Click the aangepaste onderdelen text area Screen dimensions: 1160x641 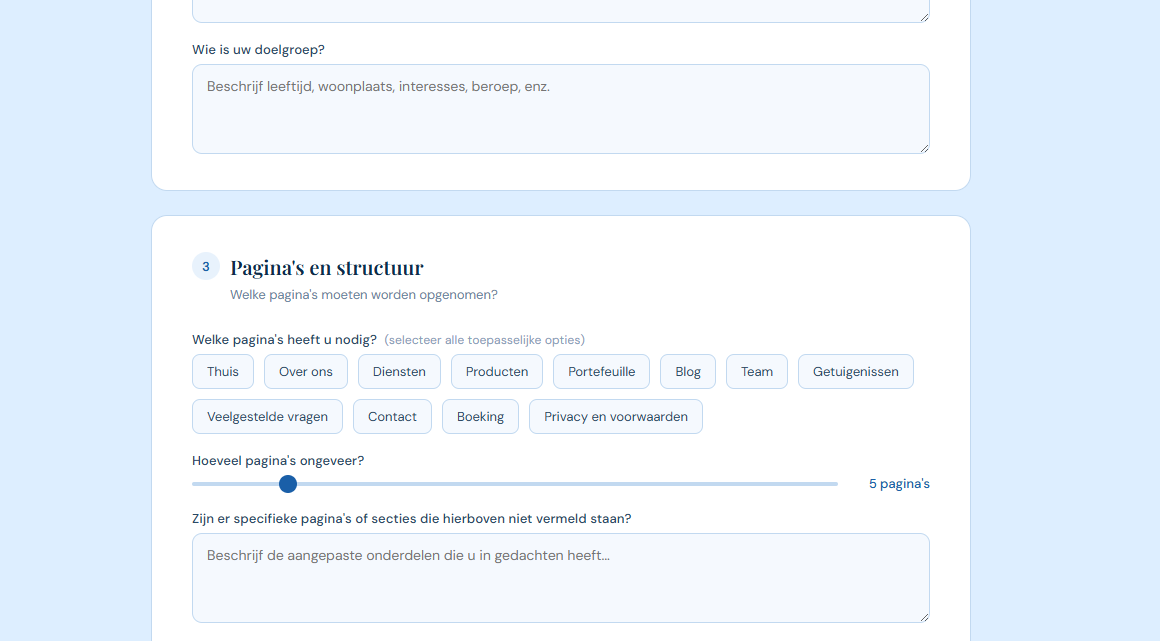tap(560, 578)
